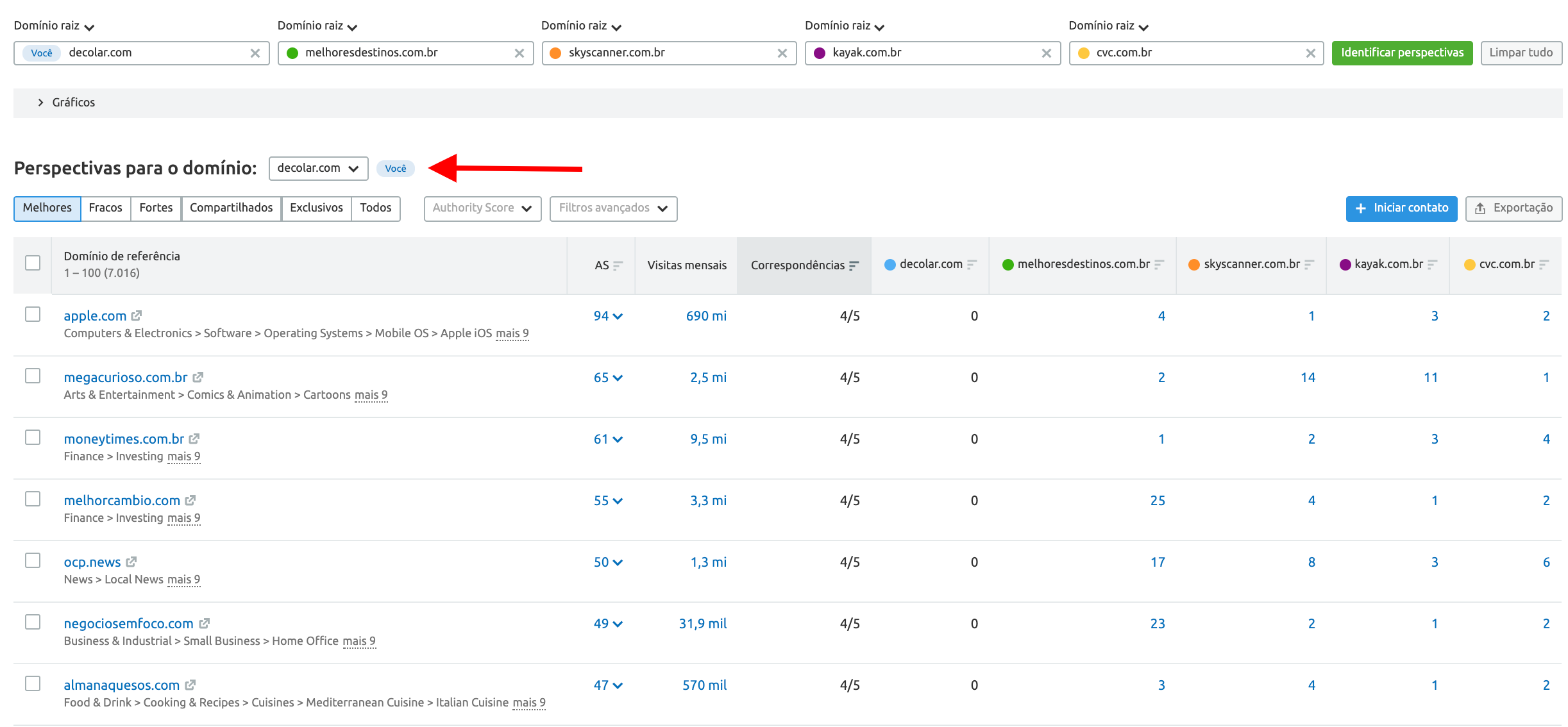Switch to the Compartilhados tab
The width and height of the screenshot is (1568, 727).
232,208
